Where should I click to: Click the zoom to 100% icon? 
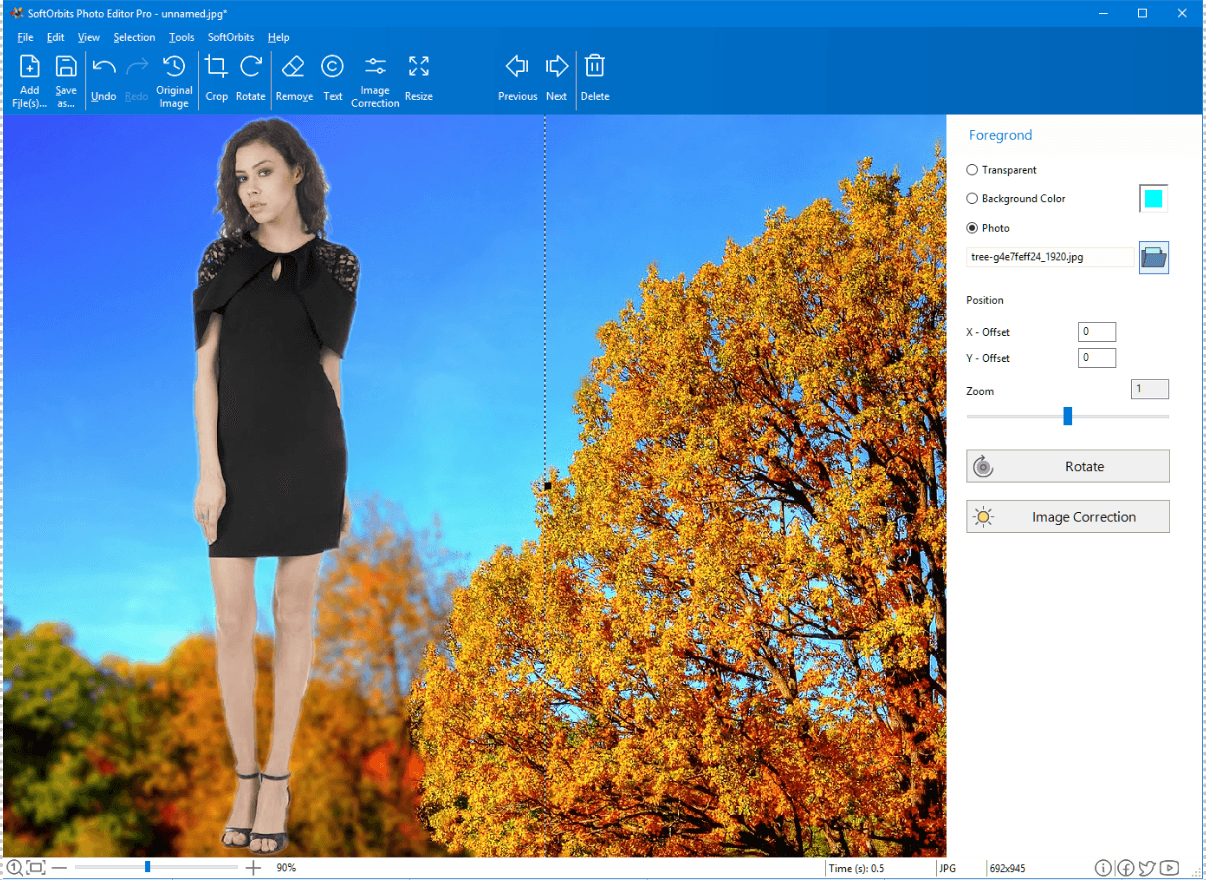(12, 867)
